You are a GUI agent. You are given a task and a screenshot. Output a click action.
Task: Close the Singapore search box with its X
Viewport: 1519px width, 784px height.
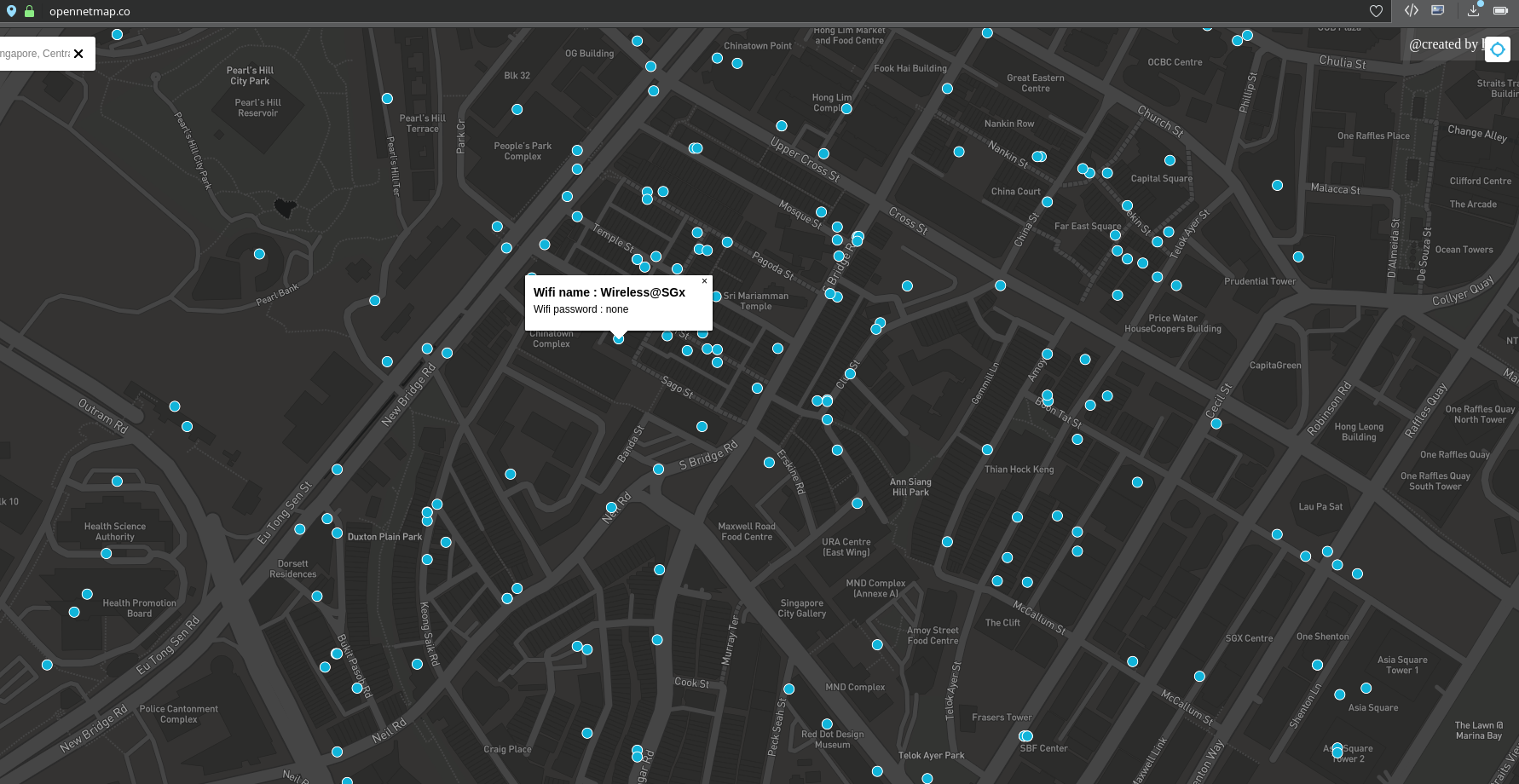tap(78, 53)
